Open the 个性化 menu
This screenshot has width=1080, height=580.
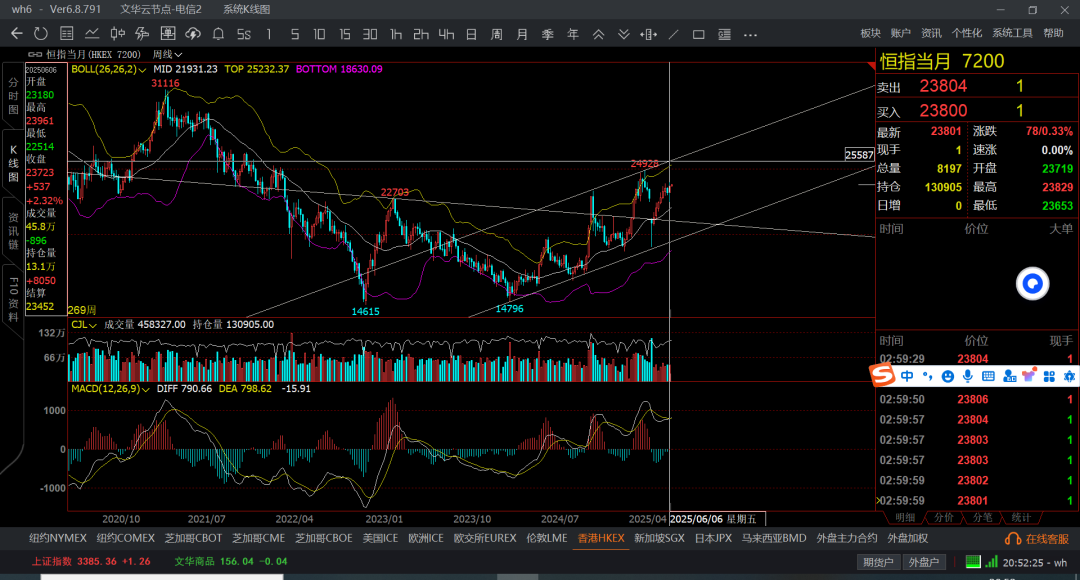pos(967,33)
